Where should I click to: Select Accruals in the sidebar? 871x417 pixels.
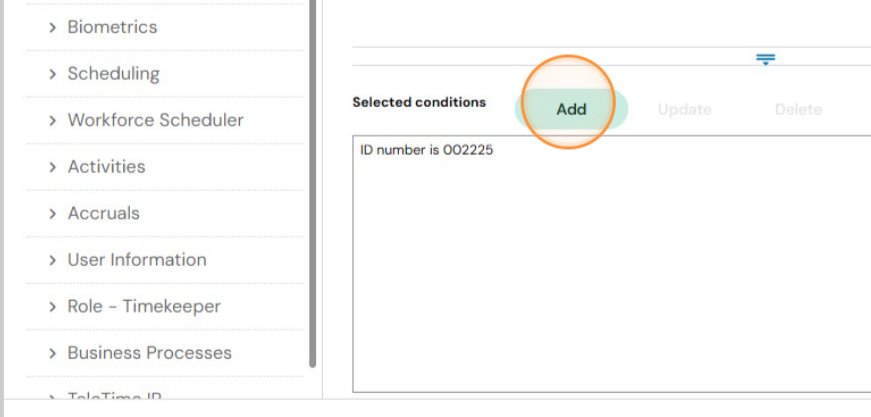[x=103, y=214]
